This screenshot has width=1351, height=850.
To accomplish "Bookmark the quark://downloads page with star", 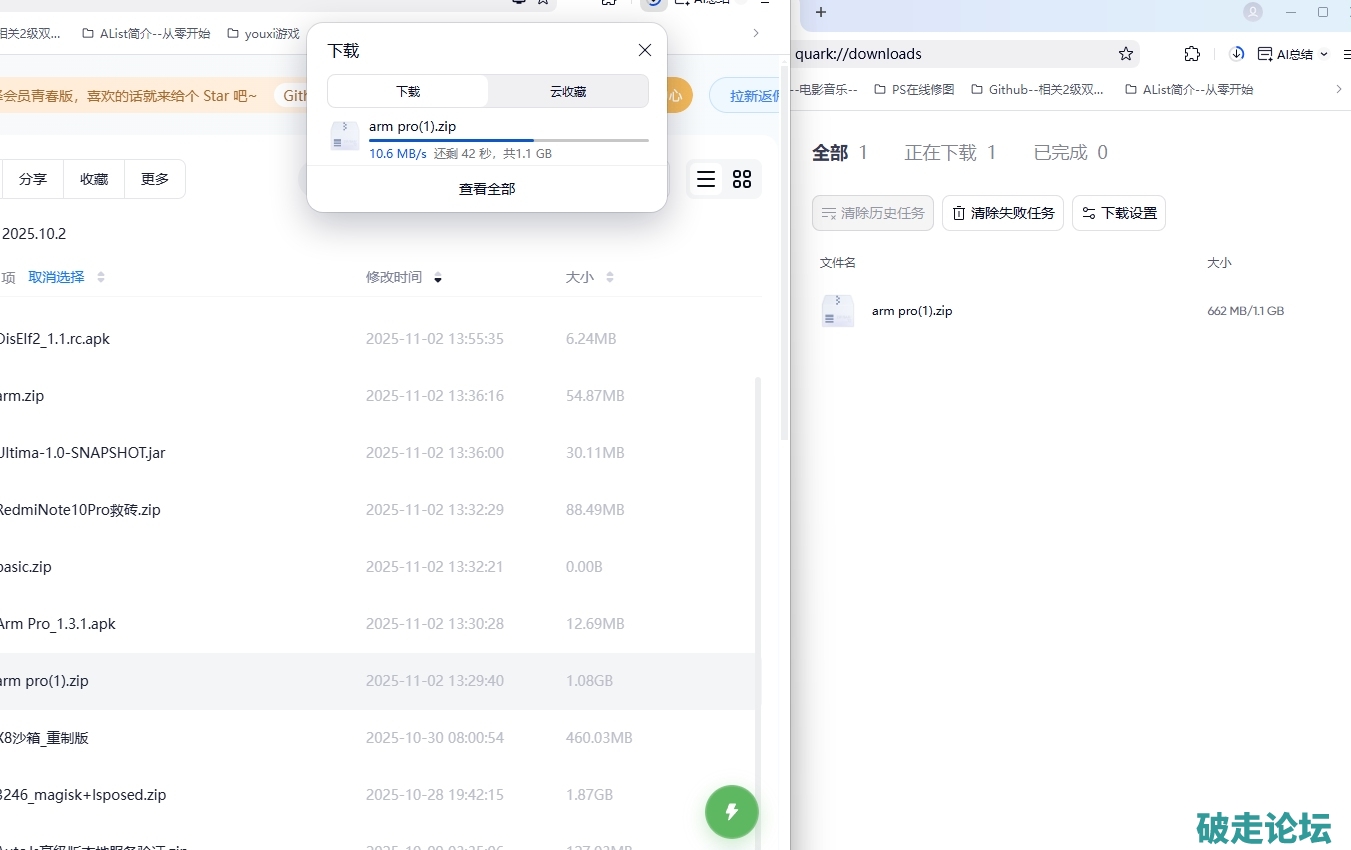I will pos(1126,54).
